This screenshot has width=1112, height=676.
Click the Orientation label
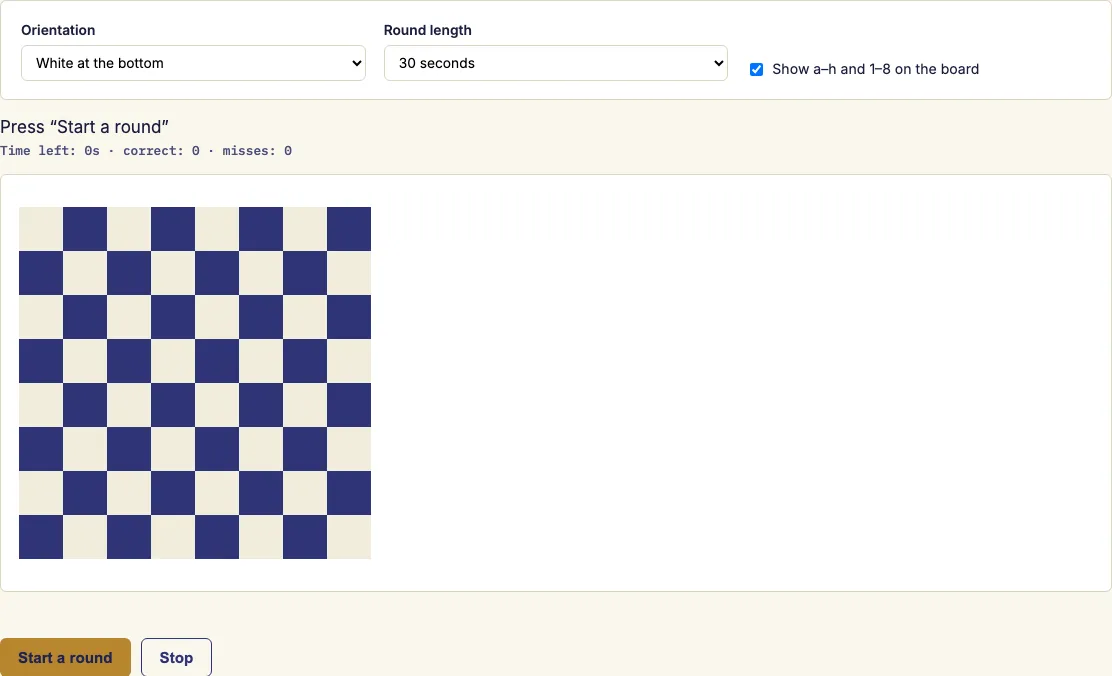[58, 30]
